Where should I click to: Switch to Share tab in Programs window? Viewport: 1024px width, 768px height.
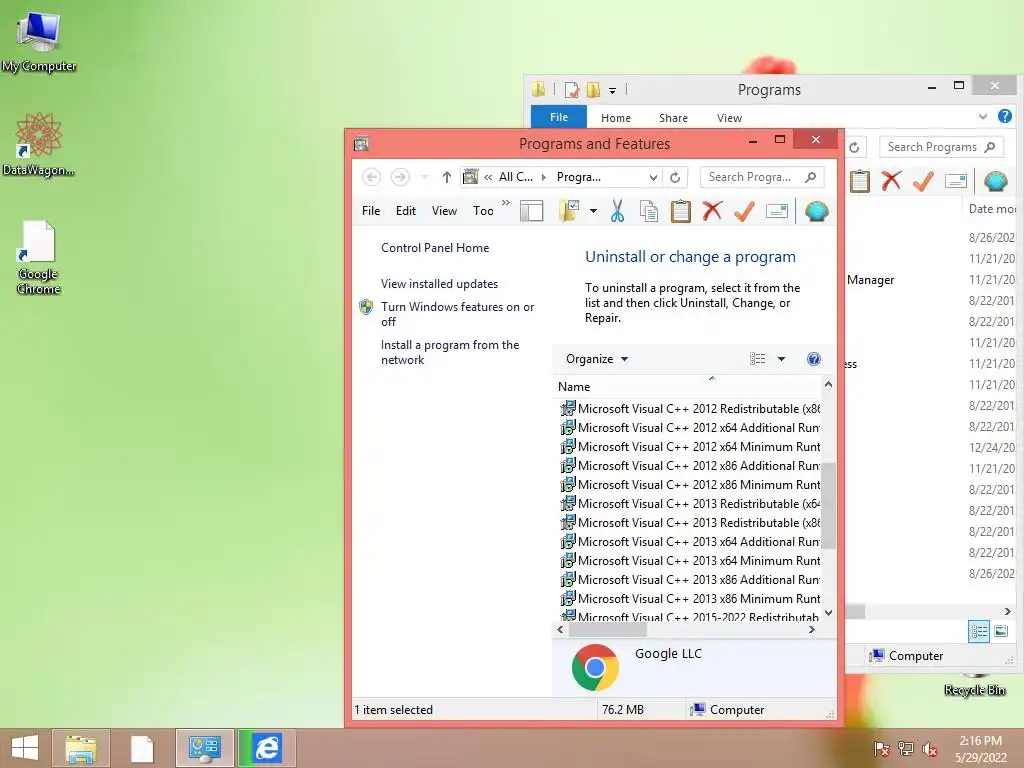673,118
